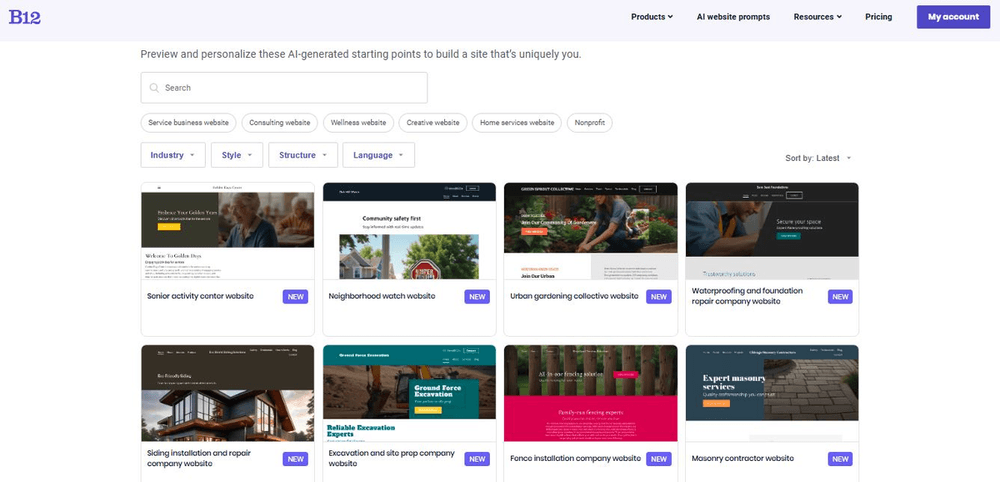Viewport: 1000px width, 482px height.
Task: Open the Resources menu
Action: point(817,17)
